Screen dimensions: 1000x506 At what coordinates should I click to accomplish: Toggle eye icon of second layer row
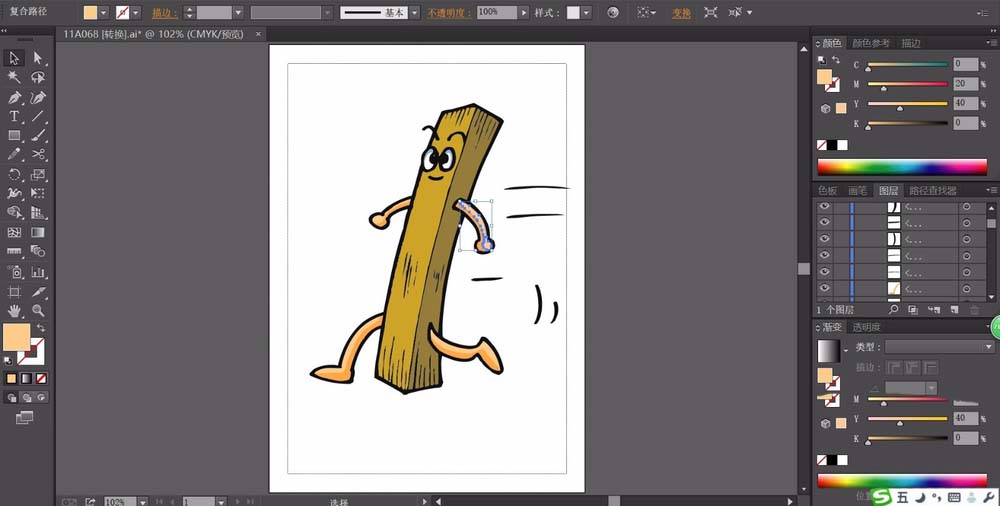pos(825,222)
